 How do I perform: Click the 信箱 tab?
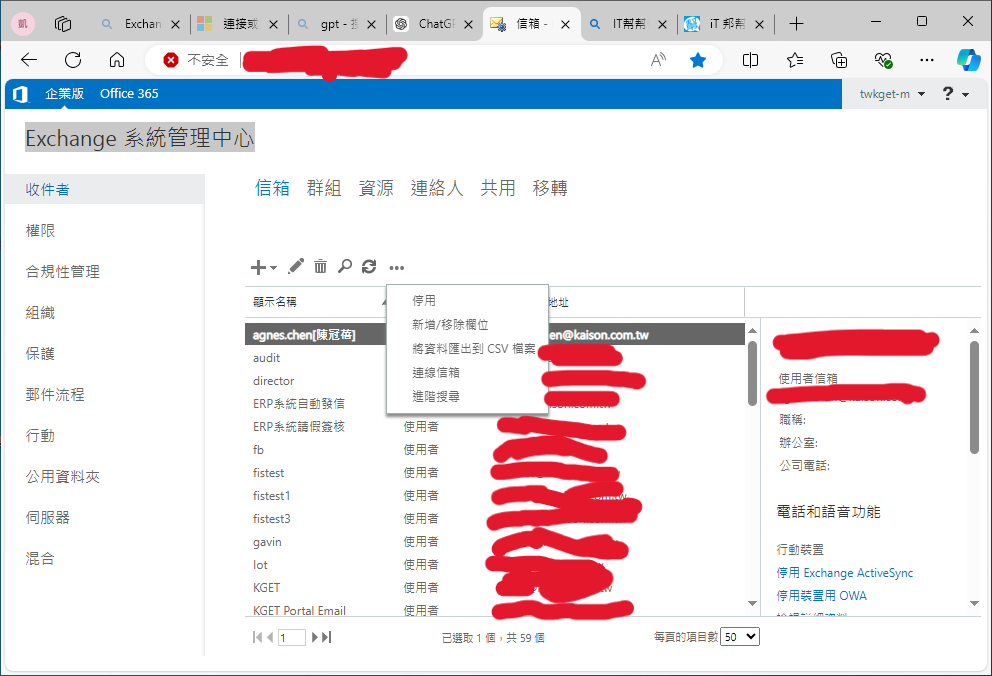(272, 188)
